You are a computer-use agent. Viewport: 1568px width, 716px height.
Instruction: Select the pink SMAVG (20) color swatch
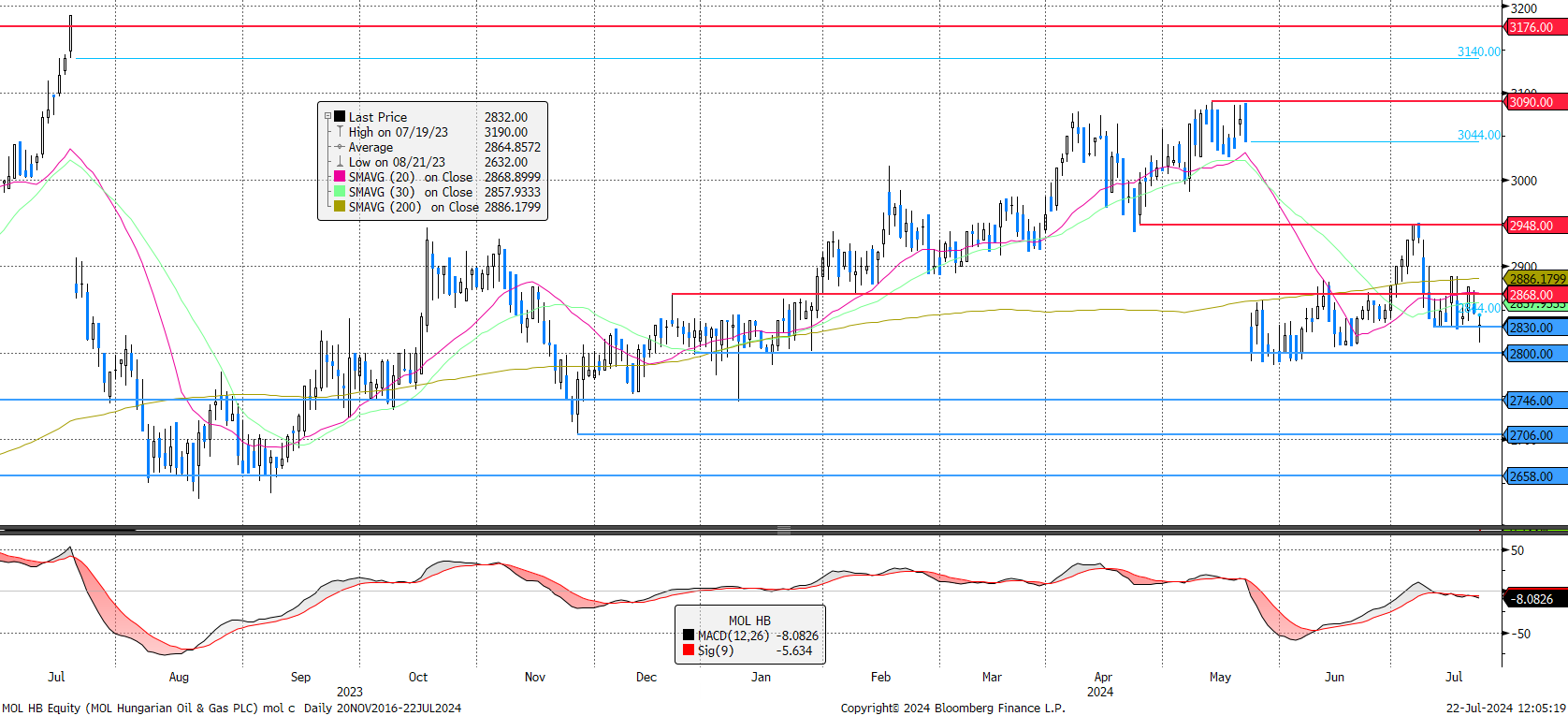tap(340, 177)
